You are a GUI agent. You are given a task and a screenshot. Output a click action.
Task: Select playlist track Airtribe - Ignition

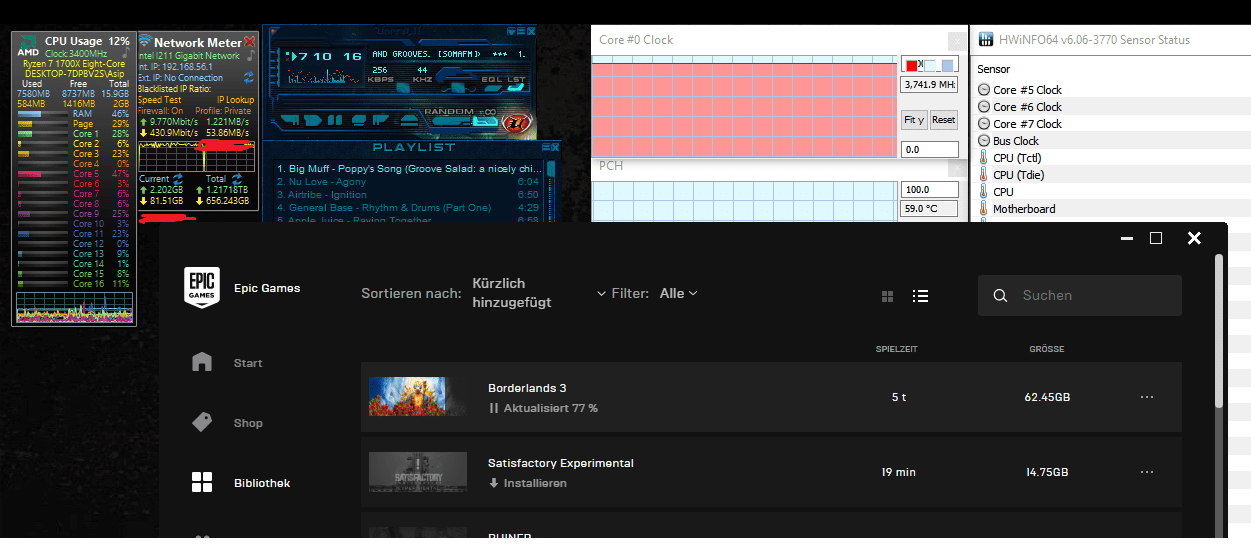pyautogui.click(x=408, y=195)
